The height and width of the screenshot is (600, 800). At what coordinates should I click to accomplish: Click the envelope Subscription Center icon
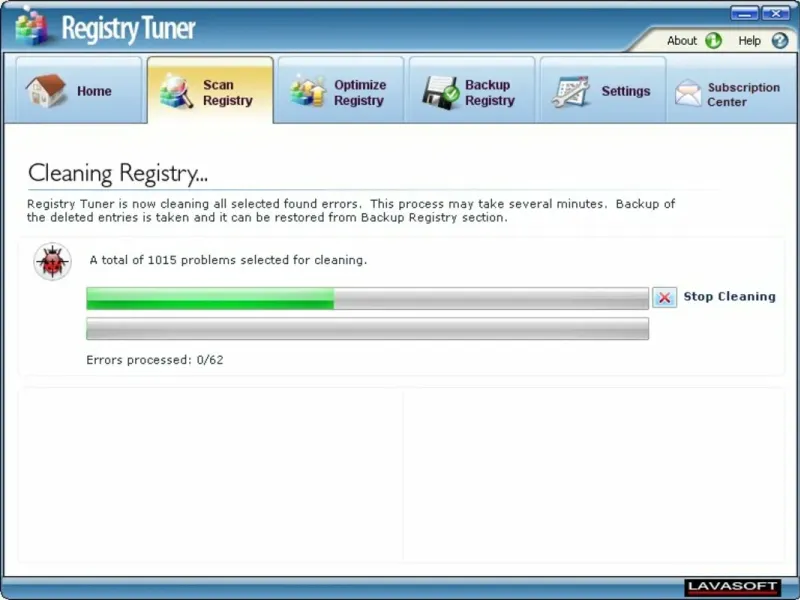coord(688,93)
